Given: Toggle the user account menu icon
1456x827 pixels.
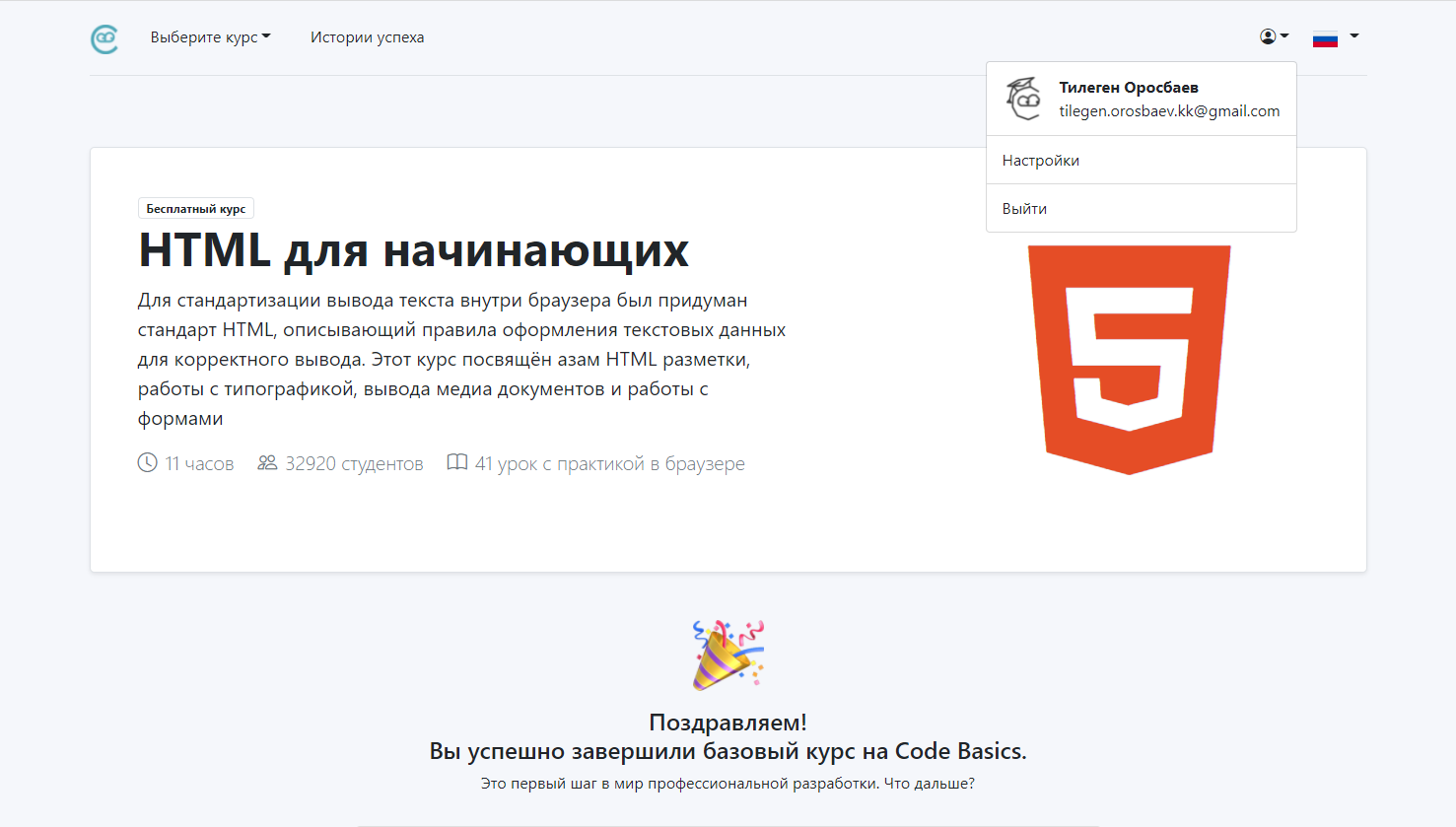Looking at the screenshot, I should pyautogui.click(x=1274, y=36).
